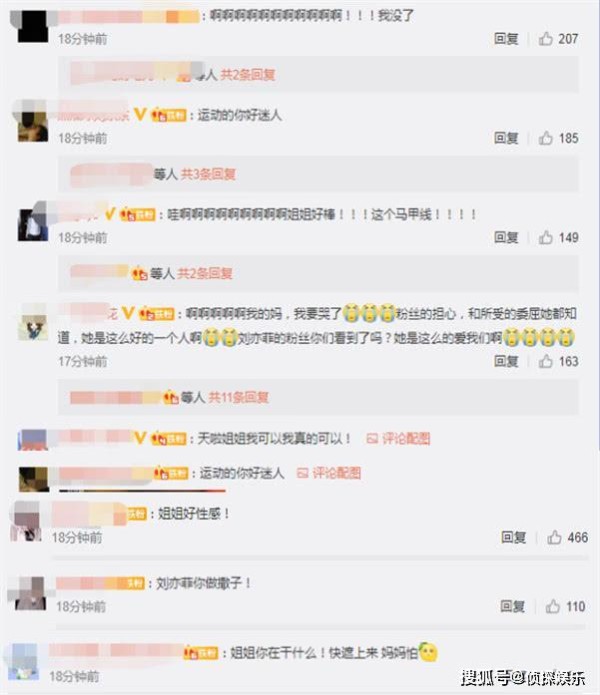The image size is (600, 695).
Task: Expand 共2条回复 under the first comment
Action: point(248,74)
